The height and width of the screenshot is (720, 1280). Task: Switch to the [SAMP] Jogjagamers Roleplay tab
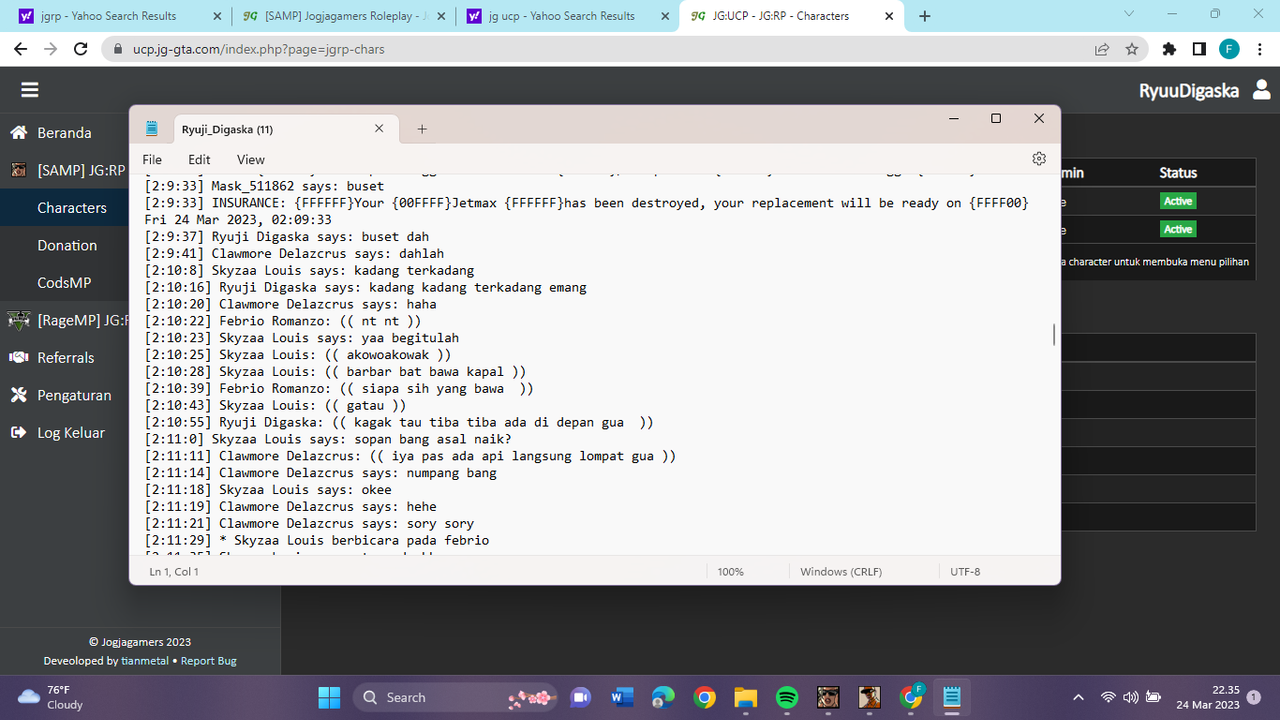click(x=343, y=16)
